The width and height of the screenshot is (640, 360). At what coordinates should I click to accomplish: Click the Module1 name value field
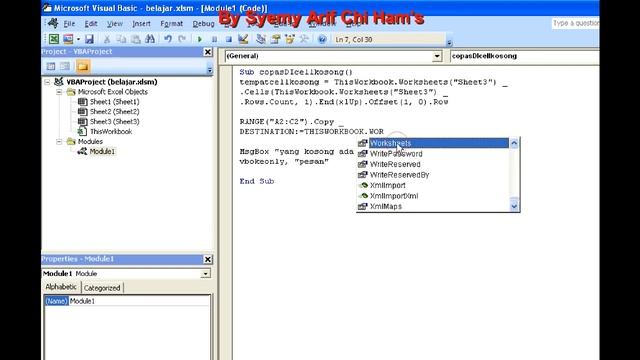click(x=139, y=301)
